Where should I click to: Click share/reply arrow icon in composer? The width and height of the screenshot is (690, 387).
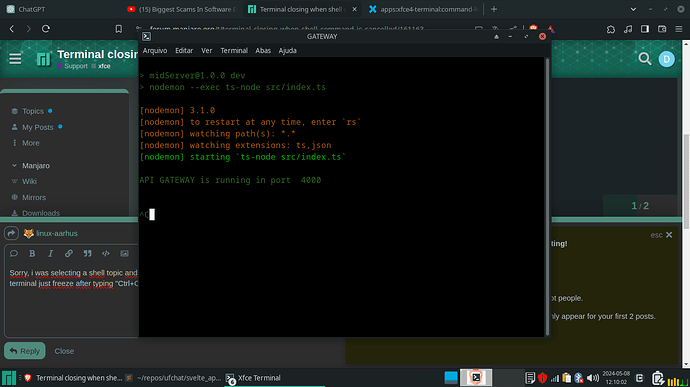click(11, 233)
